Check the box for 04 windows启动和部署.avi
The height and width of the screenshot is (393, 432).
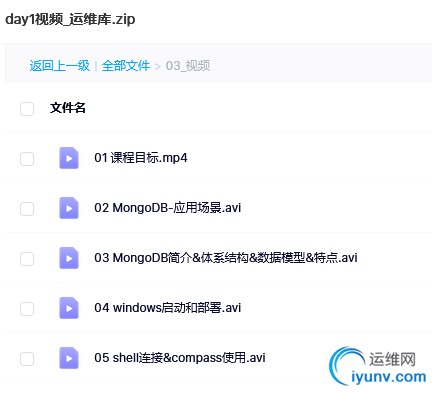click(27, 309)
